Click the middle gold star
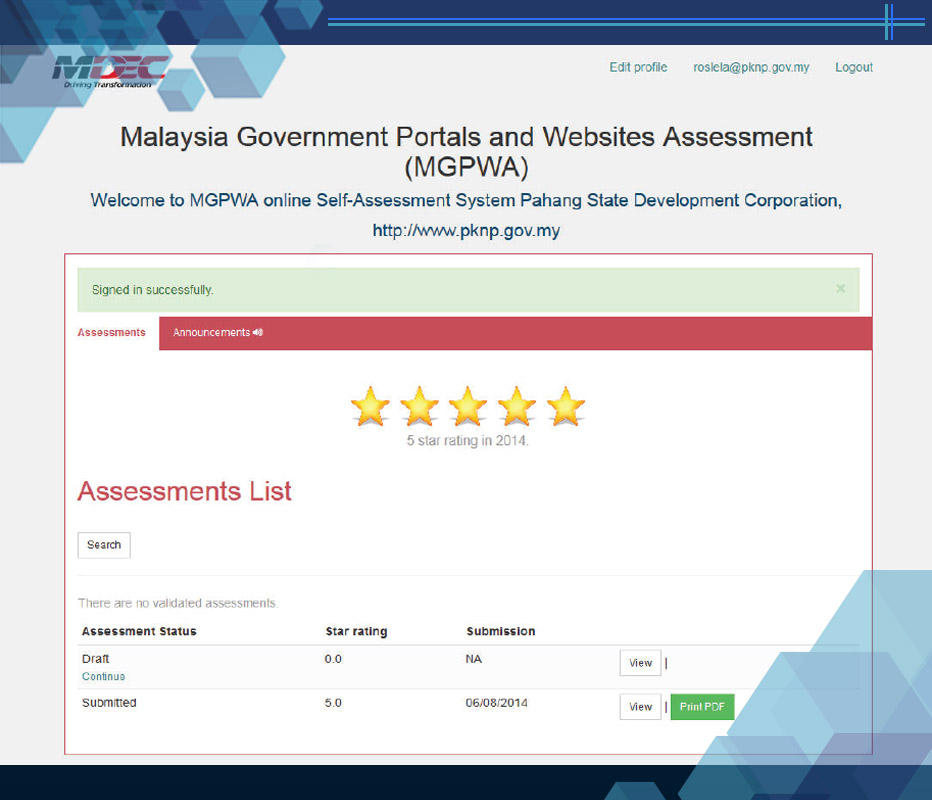The width and height of the screenshot is (932, 800). click(x=468, y=407)
